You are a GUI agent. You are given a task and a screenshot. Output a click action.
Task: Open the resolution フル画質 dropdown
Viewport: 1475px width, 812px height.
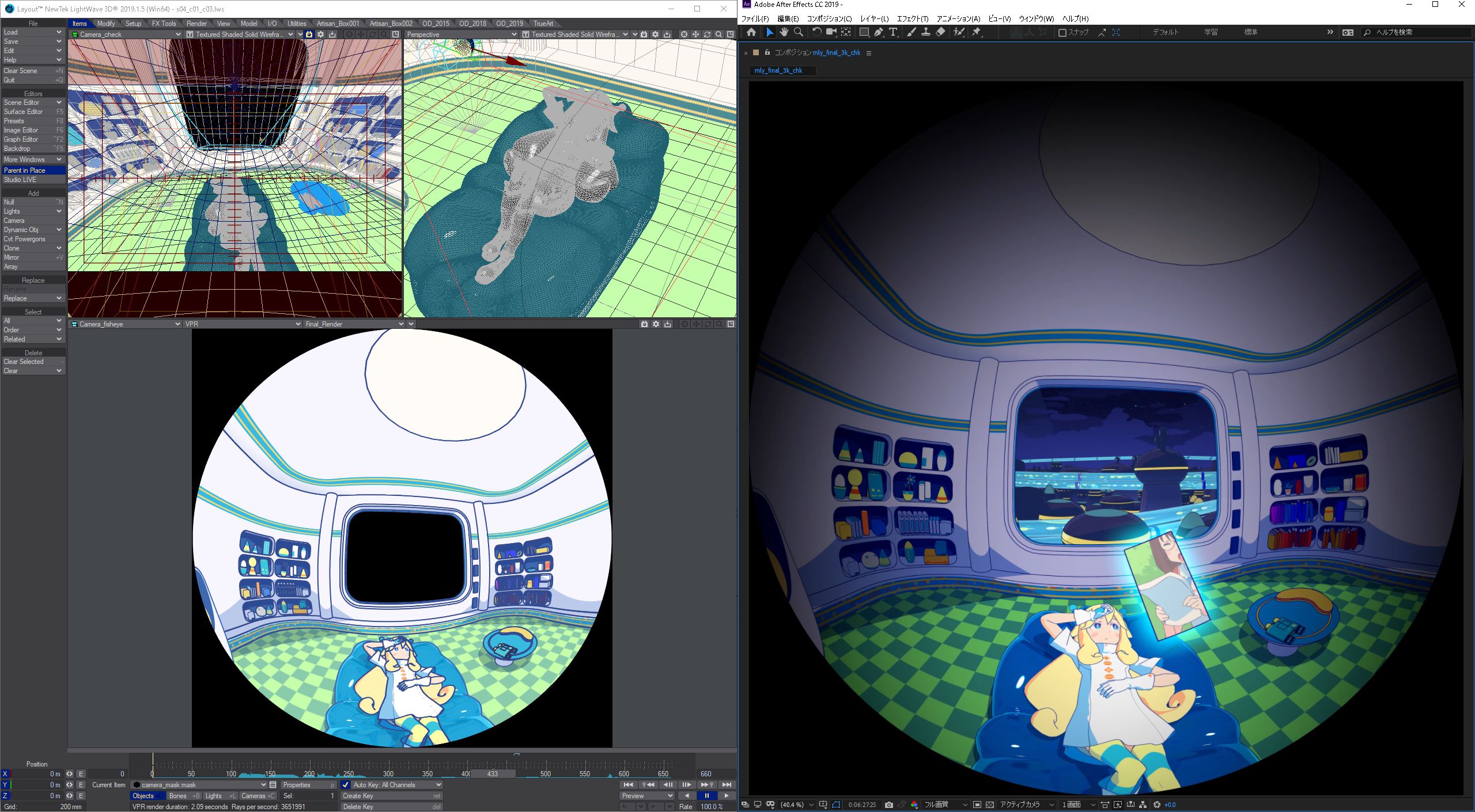(945, 805)
